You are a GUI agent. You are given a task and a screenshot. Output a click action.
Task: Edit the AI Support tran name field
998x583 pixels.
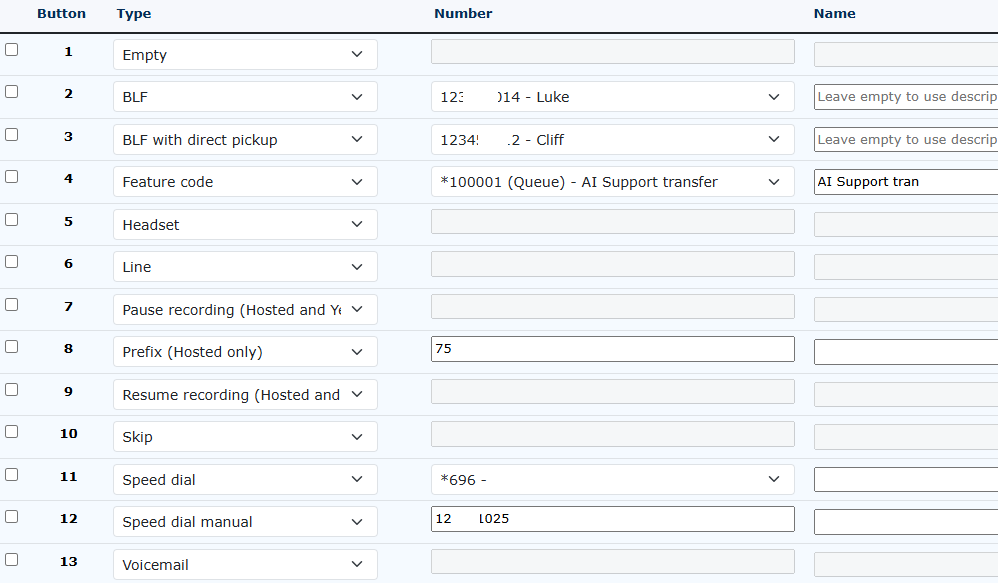pos(905,182)
